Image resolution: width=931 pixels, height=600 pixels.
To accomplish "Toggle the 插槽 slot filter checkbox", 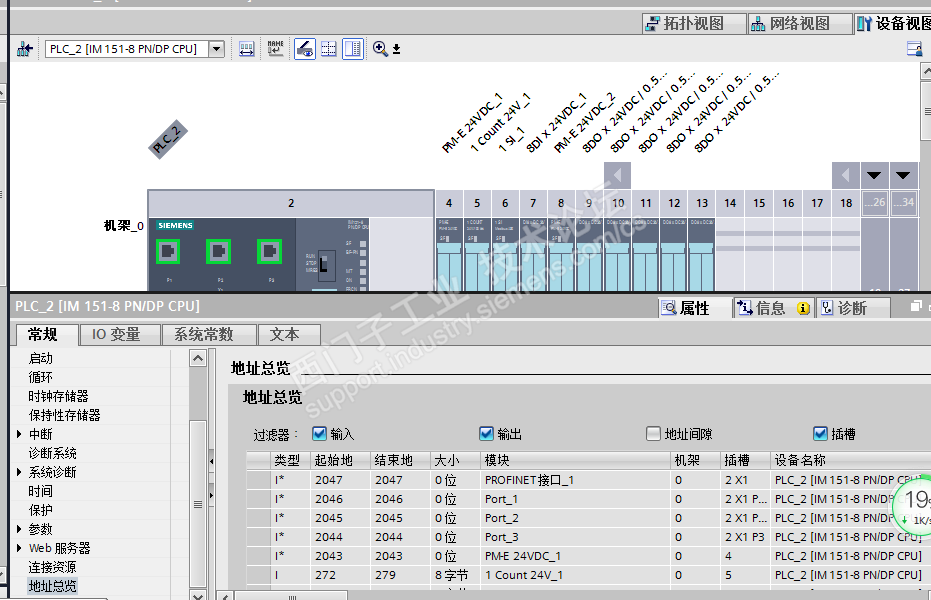I will click(x=821, y=434).
